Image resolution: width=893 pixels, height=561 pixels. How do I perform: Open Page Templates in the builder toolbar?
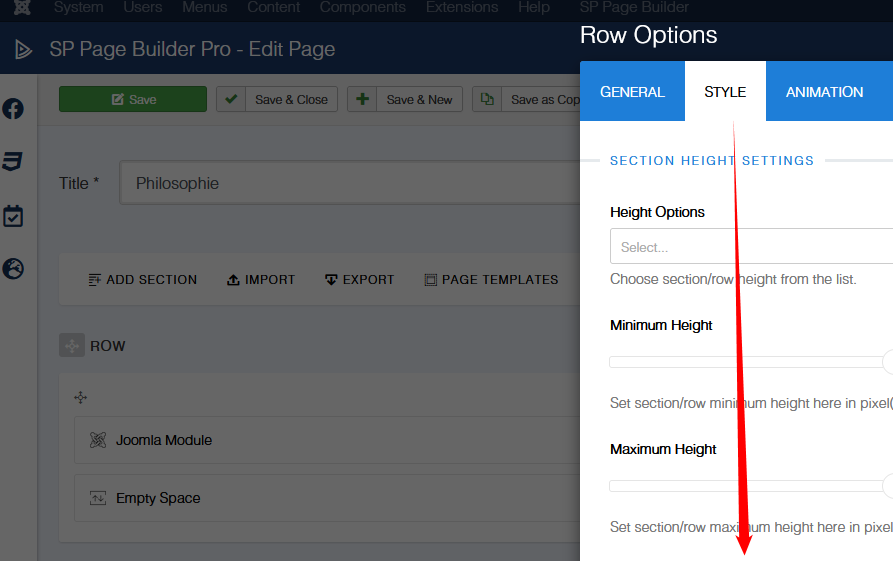pyautogui.click(x=491, y=280)
